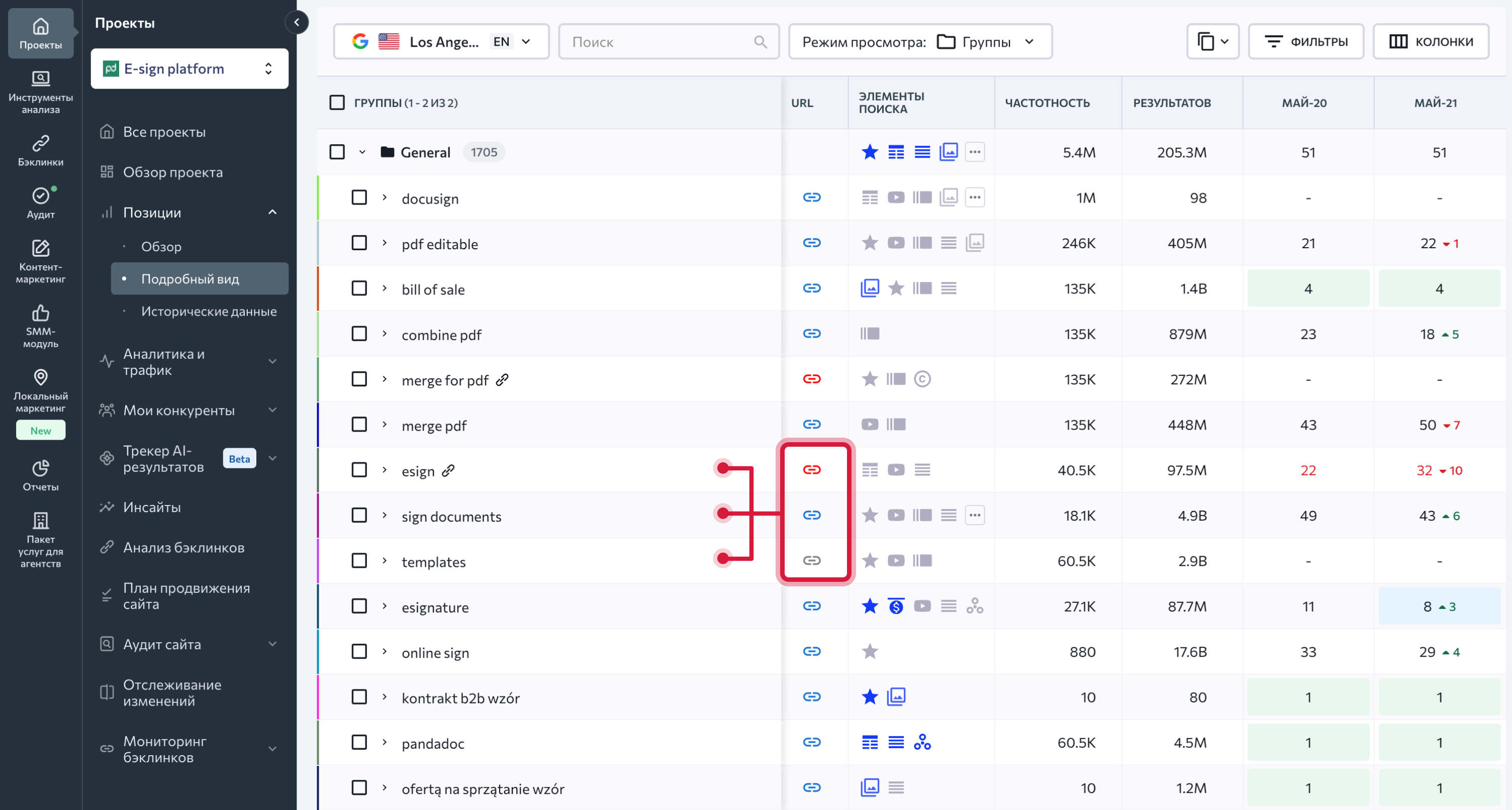
Task: Click the image icon in kontrakt b2b wzór row
Action: click(x=896, y=697)
